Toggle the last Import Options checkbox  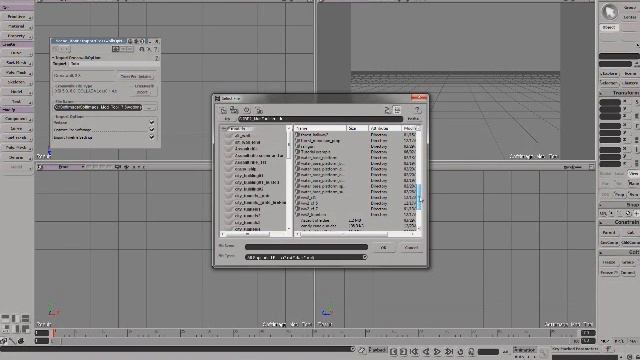point(152,137)
